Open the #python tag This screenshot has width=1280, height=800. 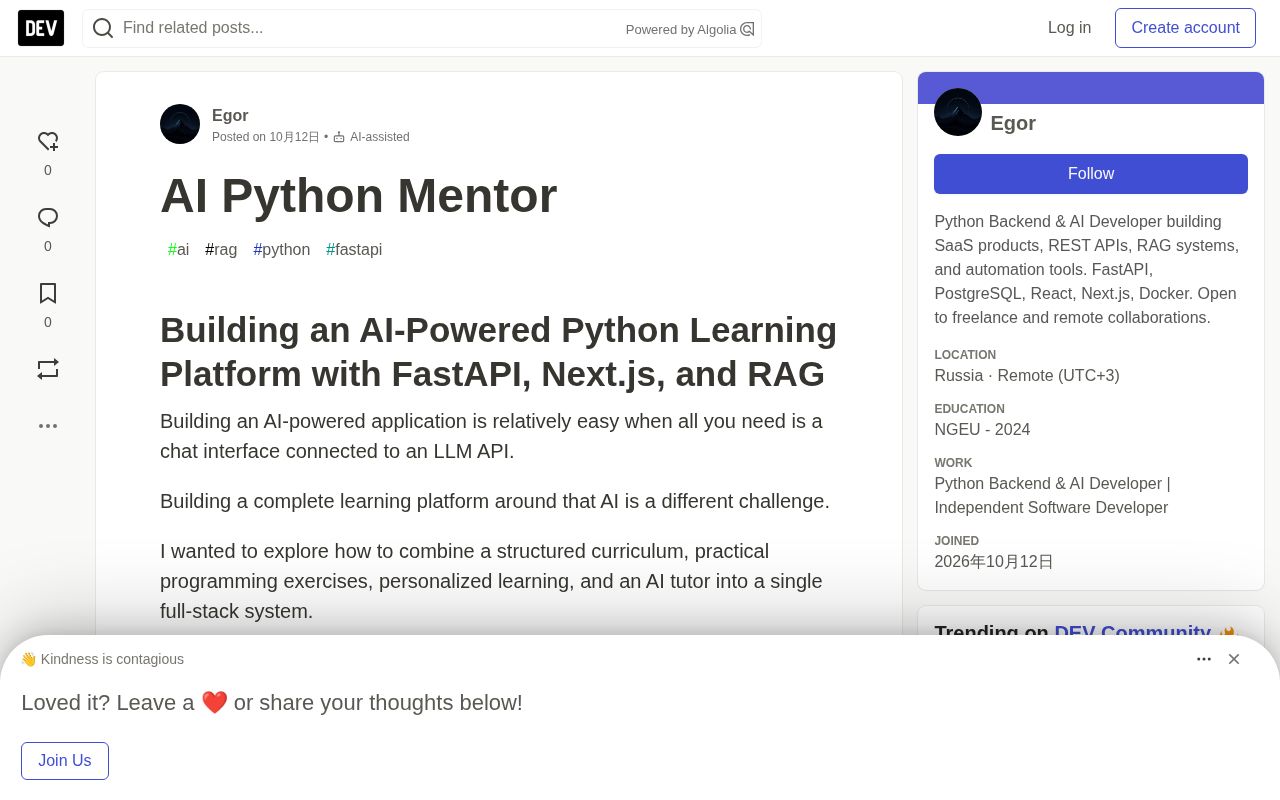282,250
